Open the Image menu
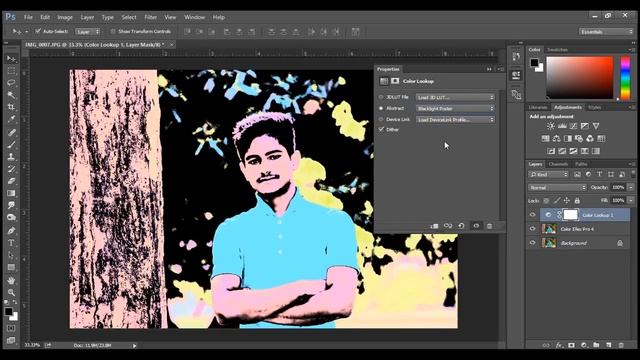Viewport: 640px width, 360px height. click(x=65, y=17)
